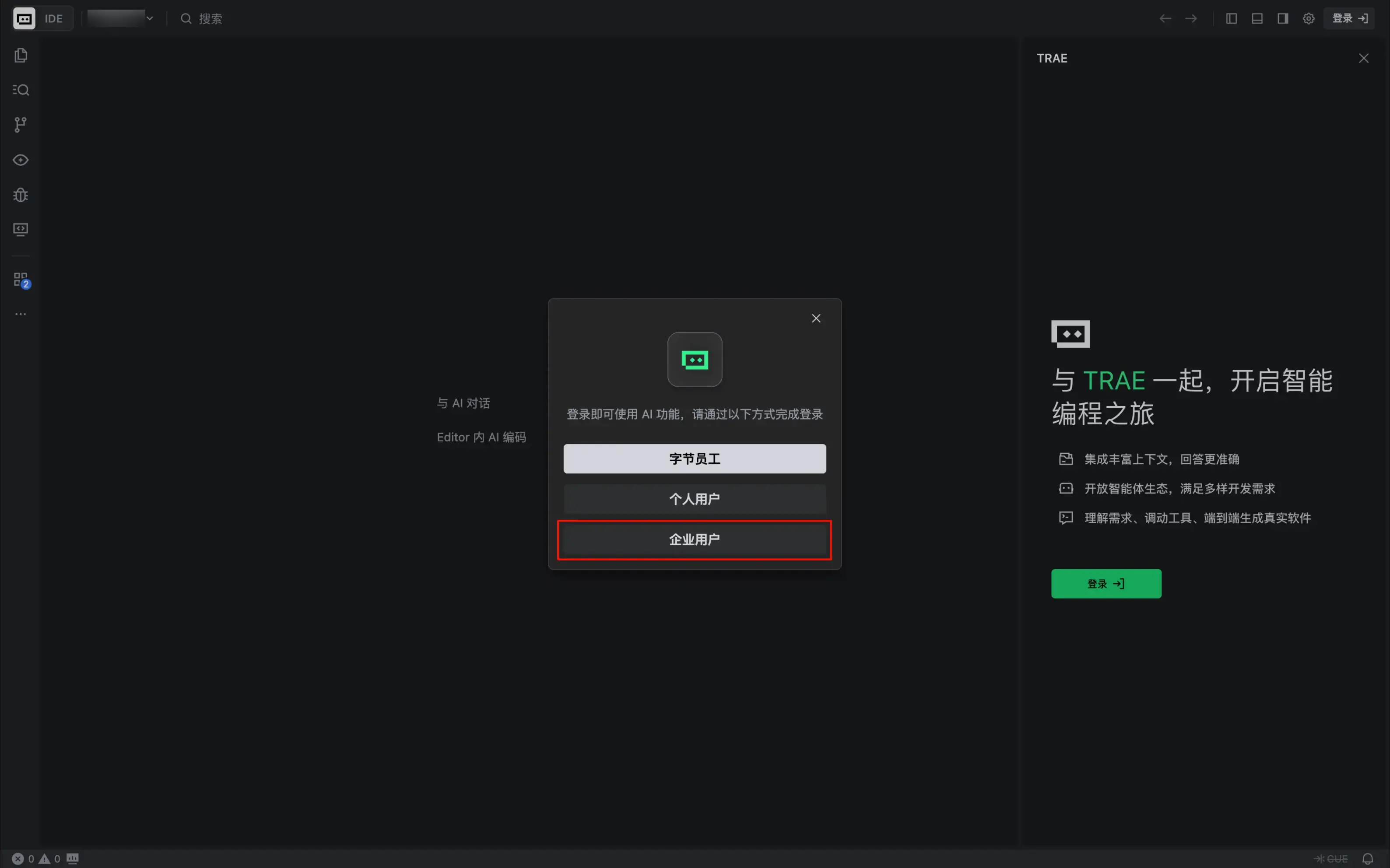Show more activity bar items via ellipsis
Image resolution: width=1390 pixels, height=868 pixels.
pyautogui.click(x=21, y=314)
